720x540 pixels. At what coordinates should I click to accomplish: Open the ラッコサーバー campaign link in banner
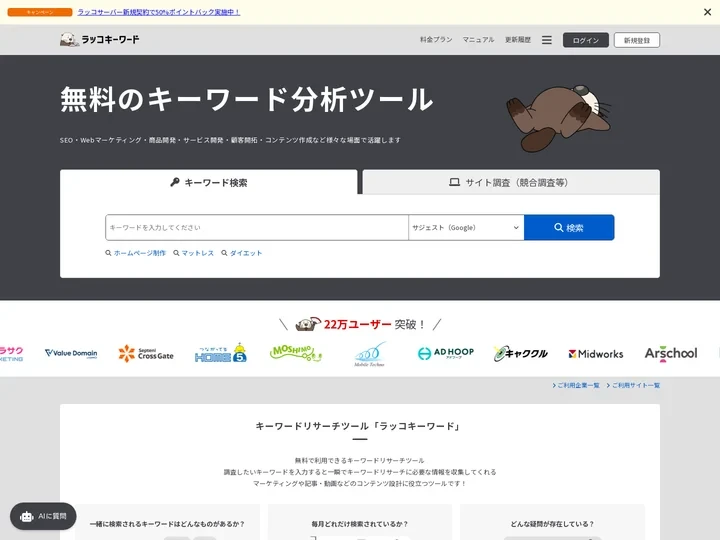tap(158, 12)
